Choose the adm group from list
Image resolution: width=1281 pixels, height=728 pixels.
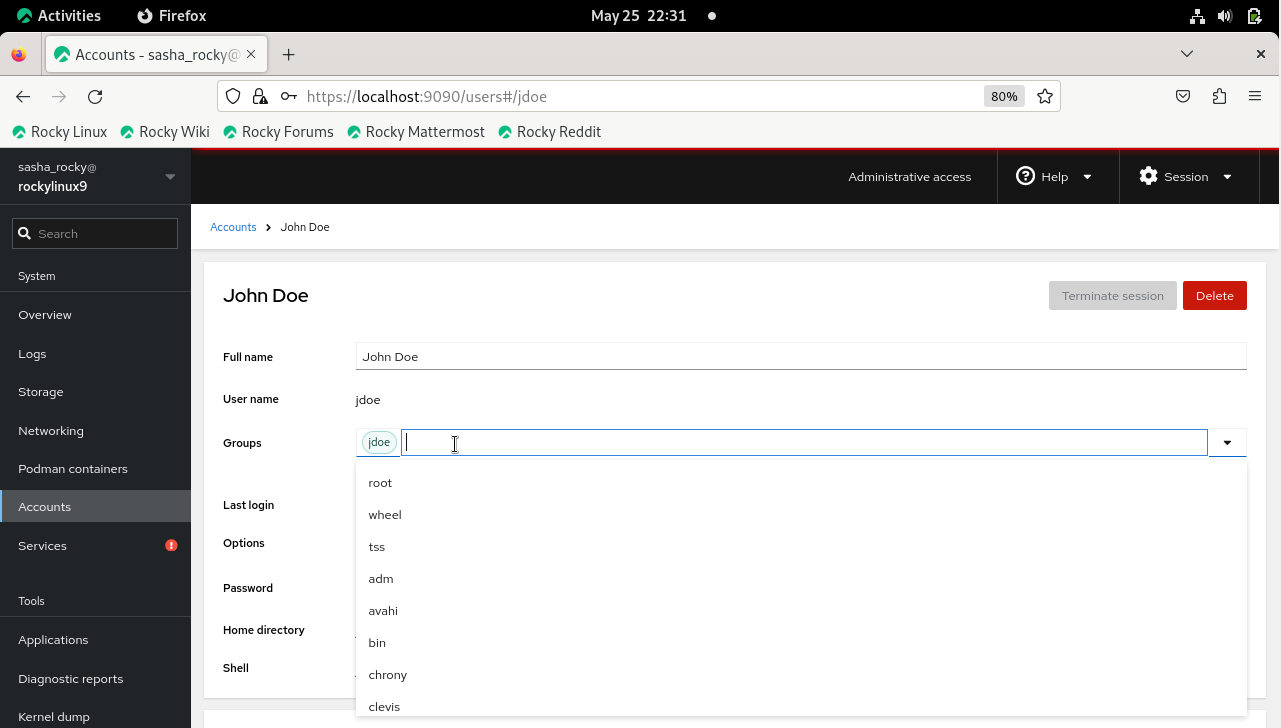(381, 579)
